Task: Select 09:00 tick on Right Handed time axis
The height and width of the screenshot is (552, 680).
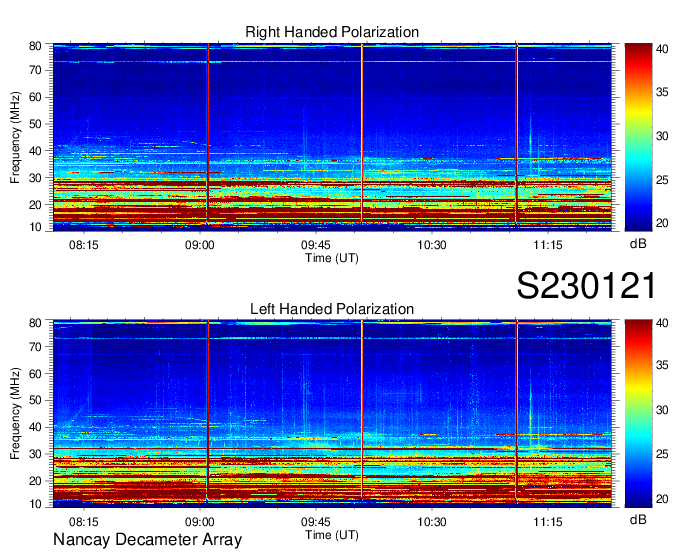Action: [199, 245]
